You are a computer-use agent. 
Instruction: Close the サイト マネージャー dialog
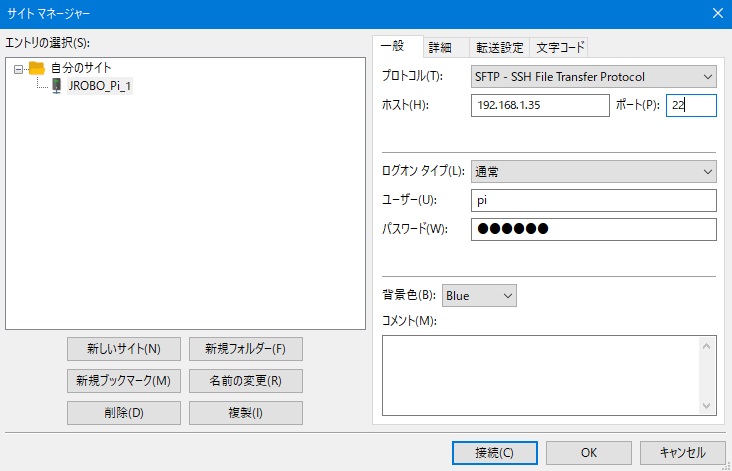[x=718, y=13]
